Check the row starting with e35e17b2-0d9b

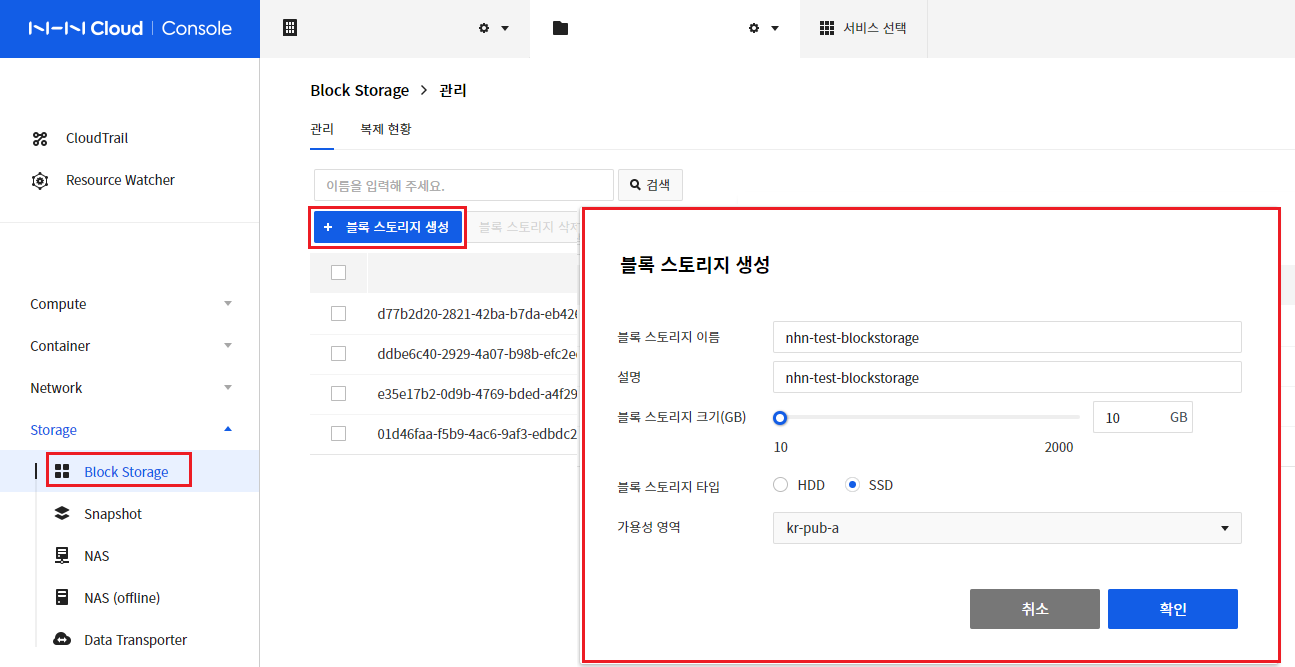(x=338, y=393)
